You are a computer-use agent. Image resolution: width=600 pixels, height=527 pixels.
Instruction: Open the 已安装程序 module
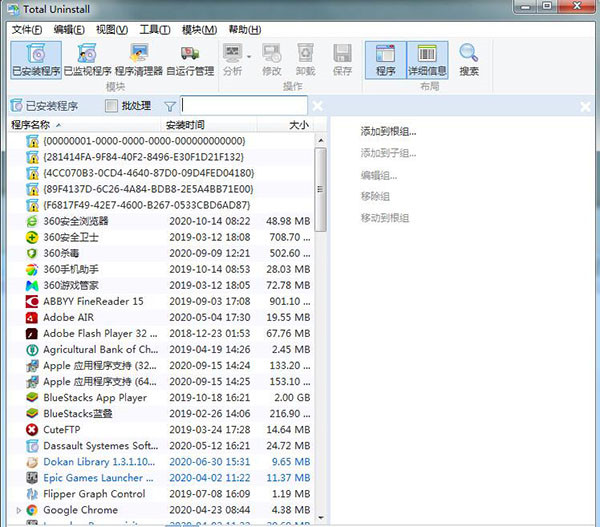36,60
